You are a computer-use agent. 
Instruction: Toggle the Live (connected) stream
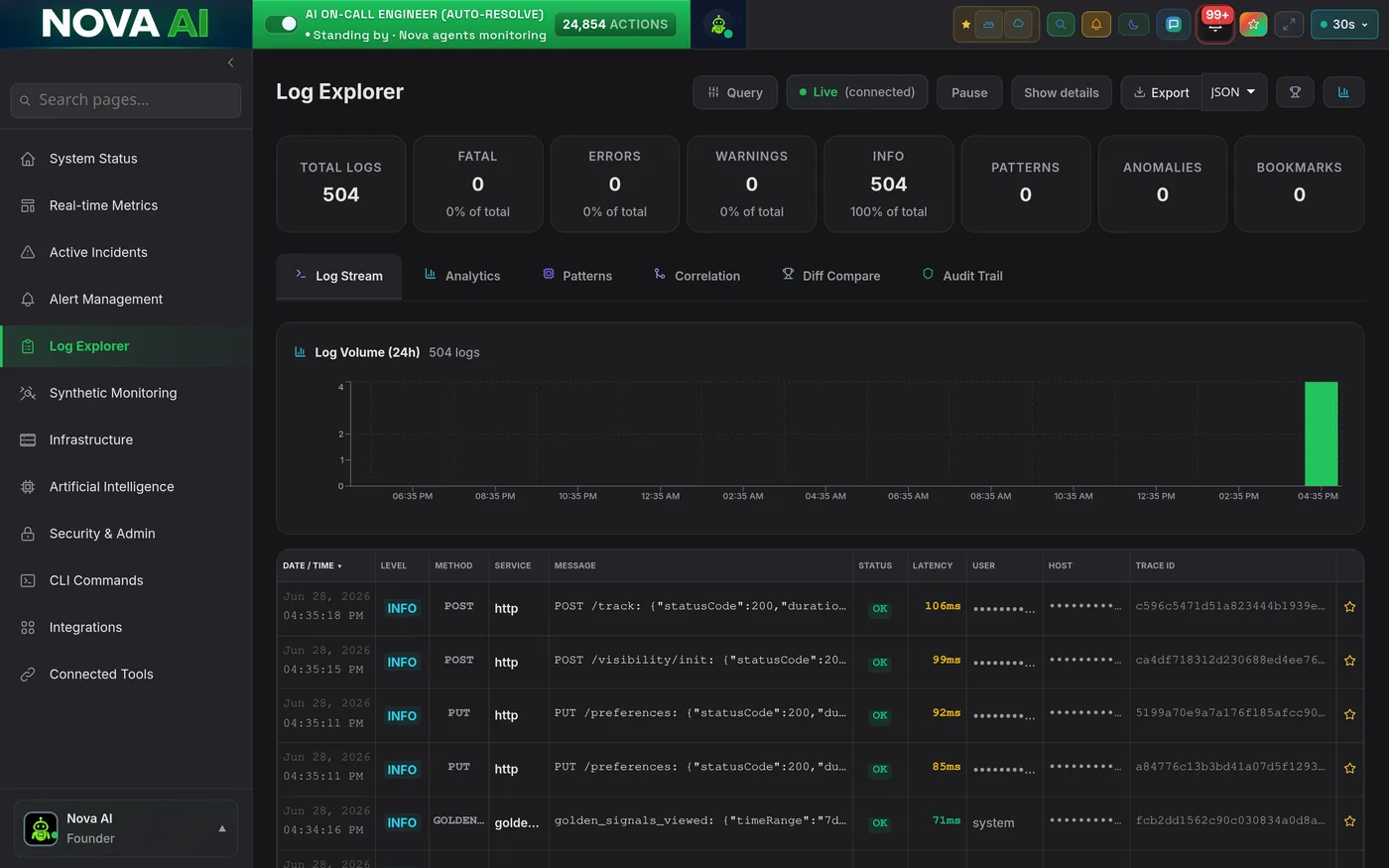(857, 92)
